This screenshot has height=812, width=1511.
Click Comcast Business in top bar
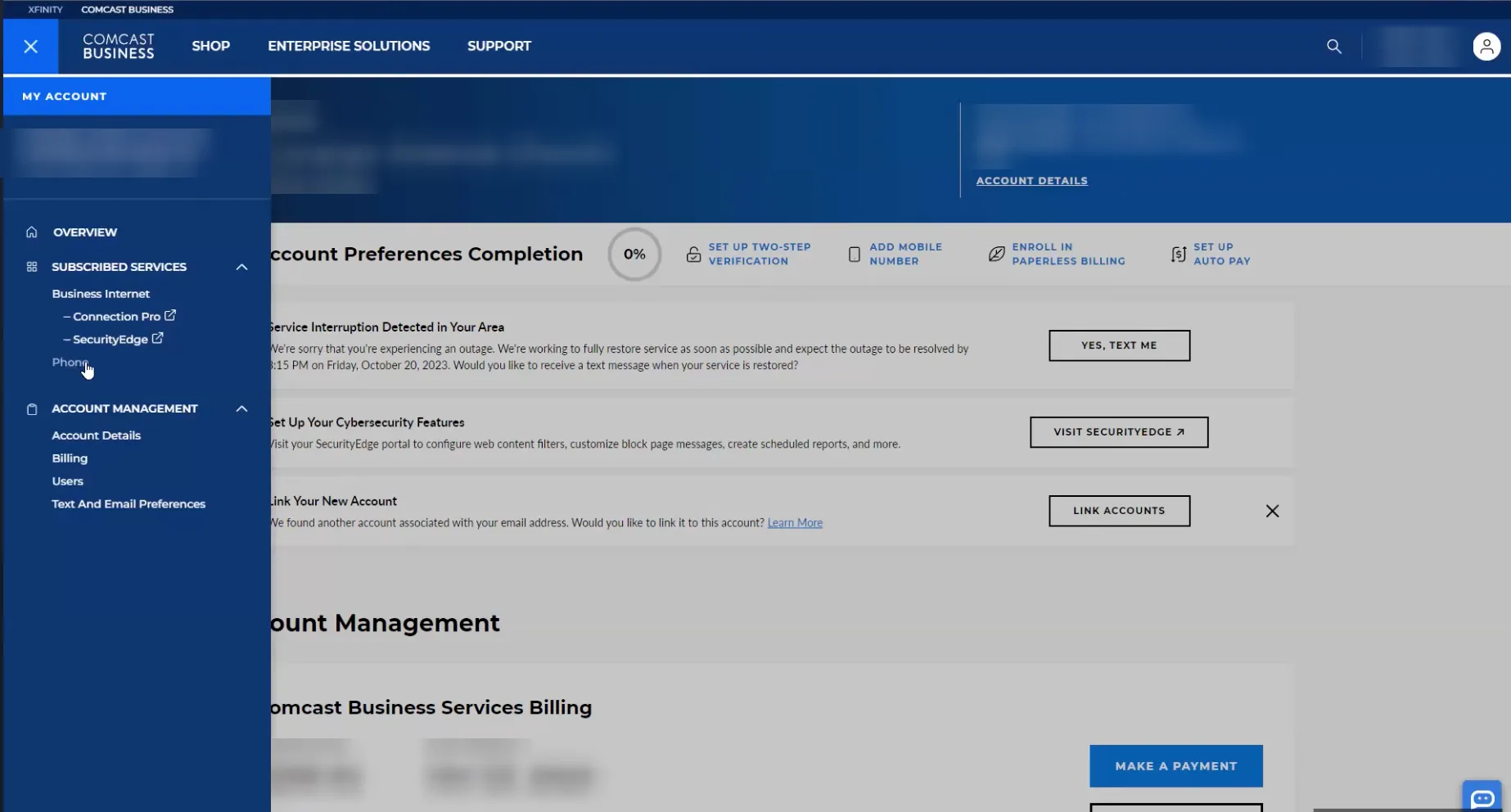[x=127, y=10]
